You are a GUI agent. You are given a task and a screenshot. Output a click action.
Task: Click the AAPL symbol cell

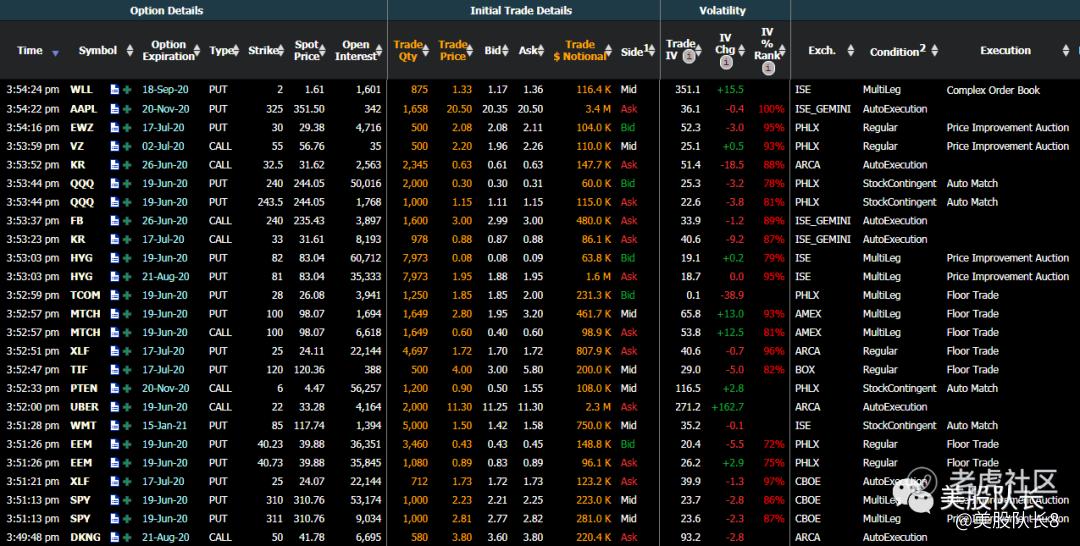(83, 109)
